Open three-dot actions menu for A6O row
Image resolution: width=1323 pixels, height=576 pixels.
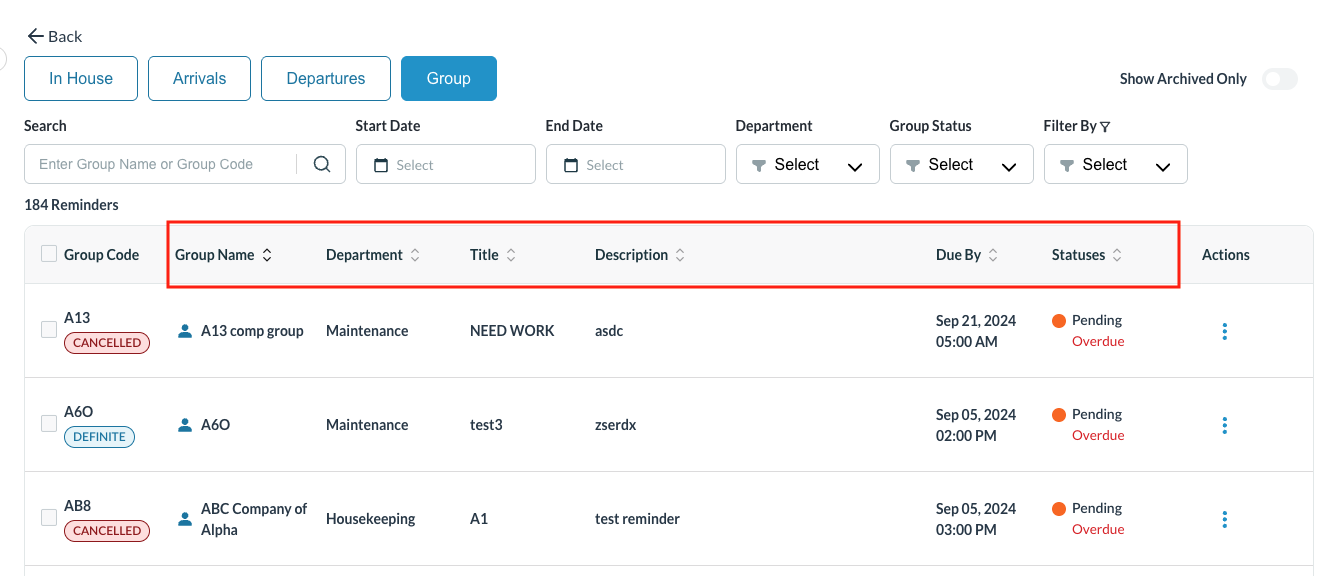coord(1225,425)
